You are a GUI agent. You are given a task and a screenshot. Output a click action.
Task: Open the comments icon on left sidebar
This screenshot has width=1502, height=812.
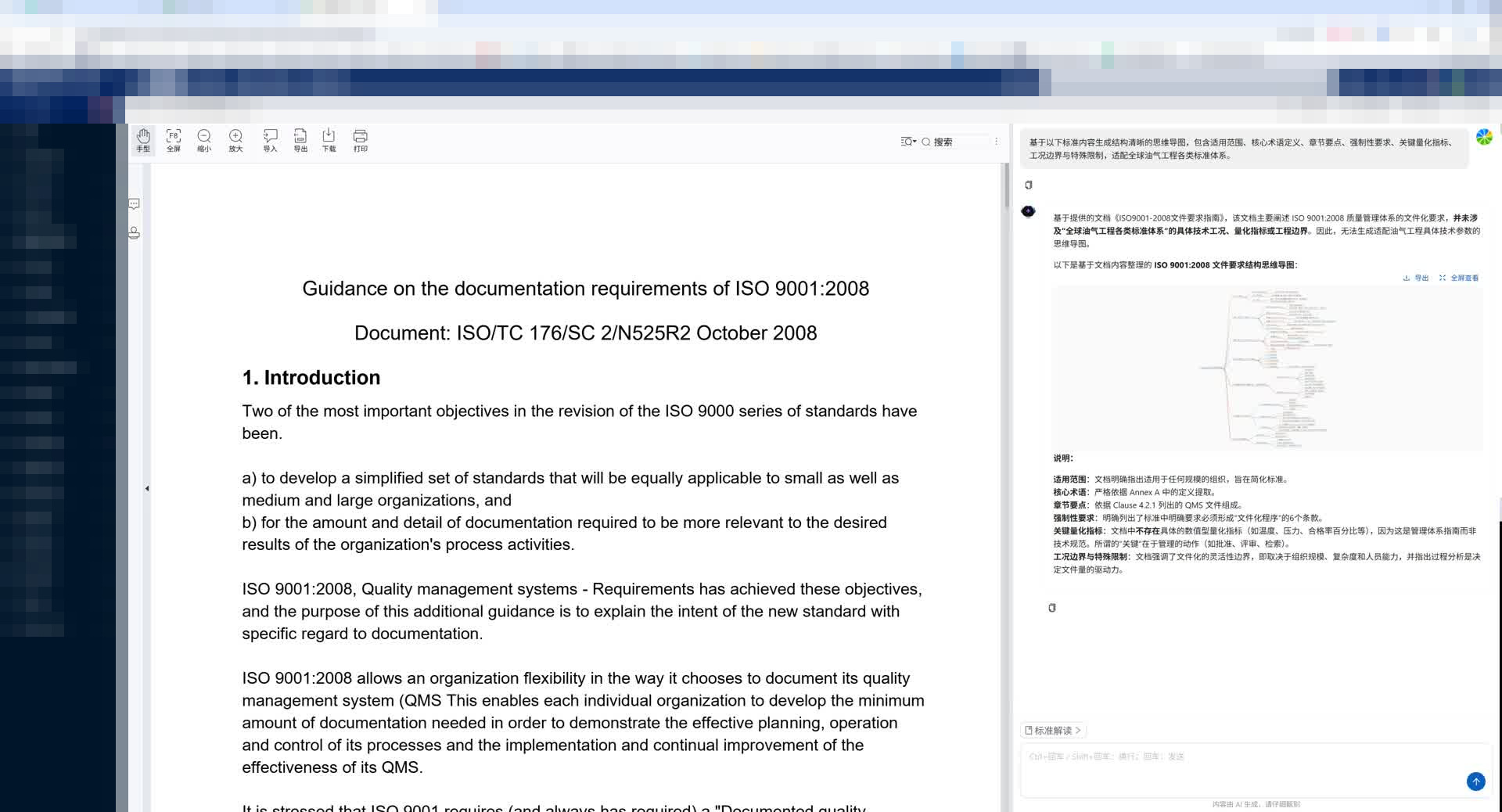point(134,204)
